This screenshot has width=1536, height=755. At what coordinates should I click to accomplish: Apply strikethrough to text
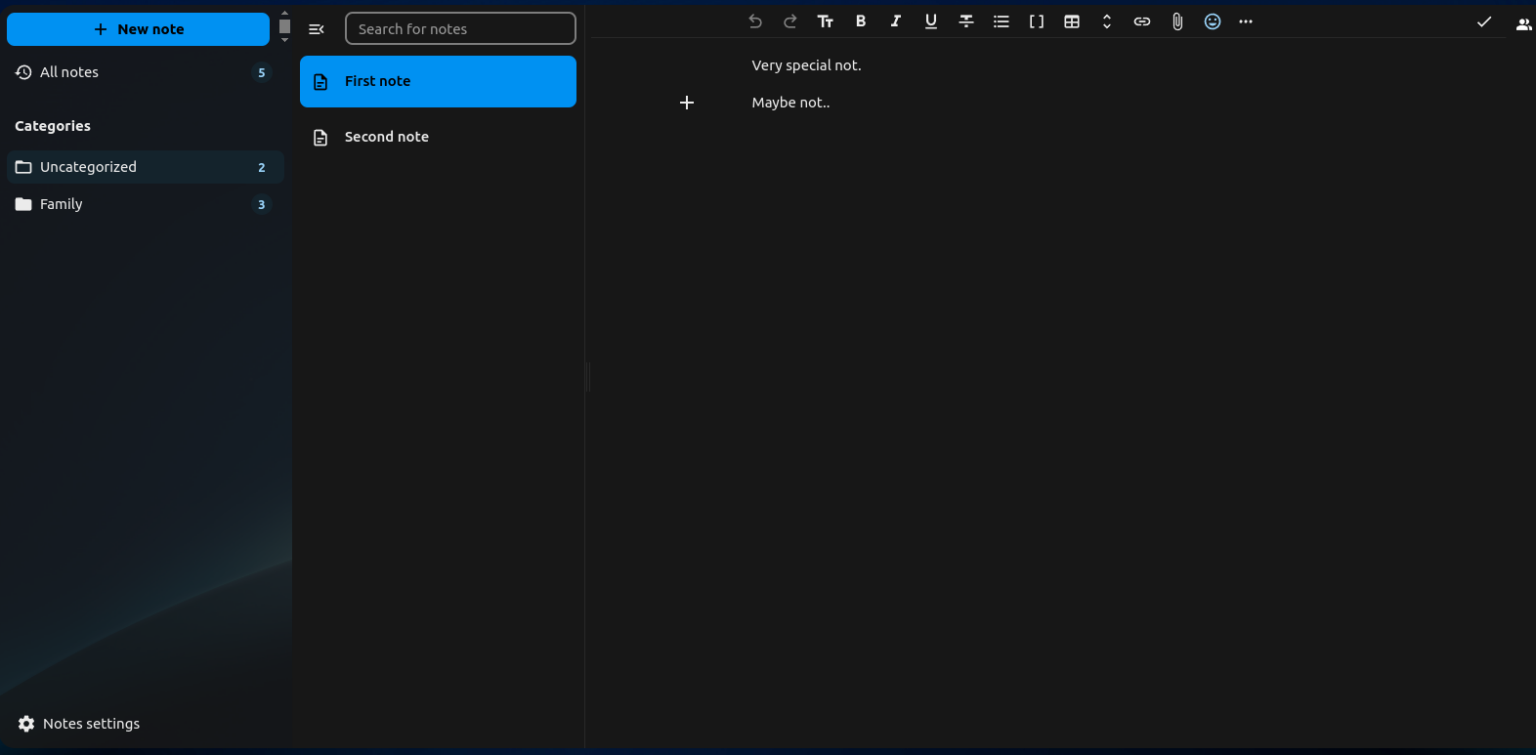tap(966, 21)
